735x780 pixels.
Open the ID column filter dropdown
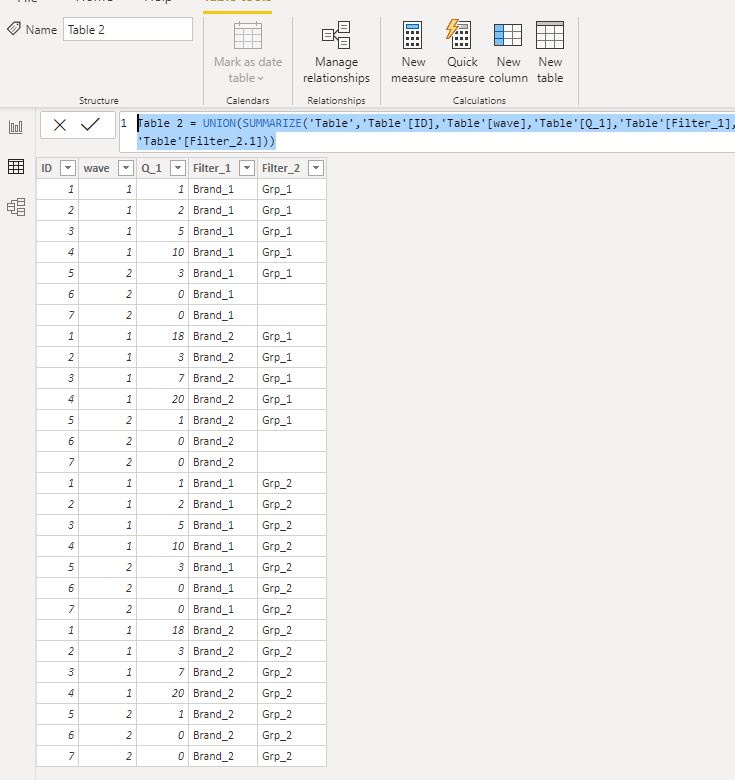click(68, 168)
